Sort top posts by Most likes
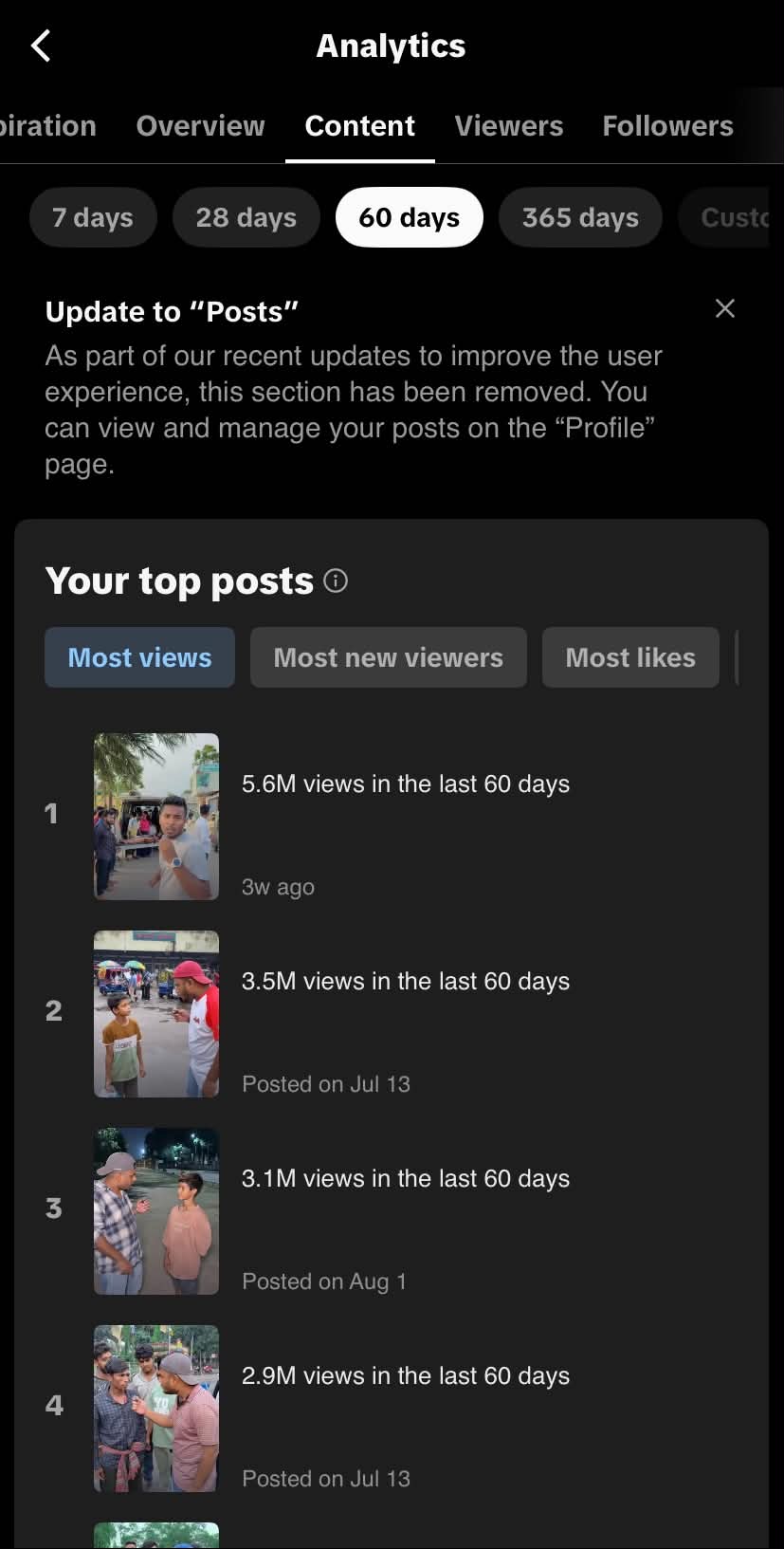The width and height of the screenshot is (784, 1549). coord(630,657)
